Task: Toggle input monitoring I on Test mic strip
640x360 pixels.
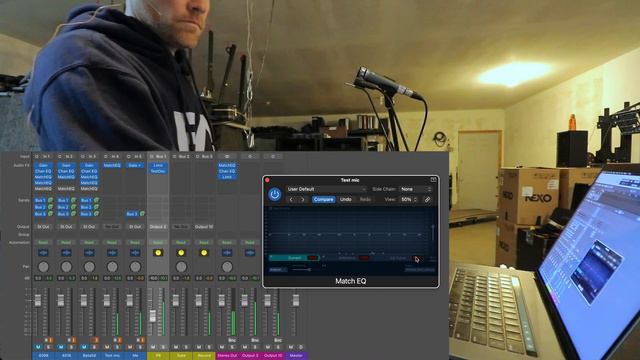Action: point(120,340)
